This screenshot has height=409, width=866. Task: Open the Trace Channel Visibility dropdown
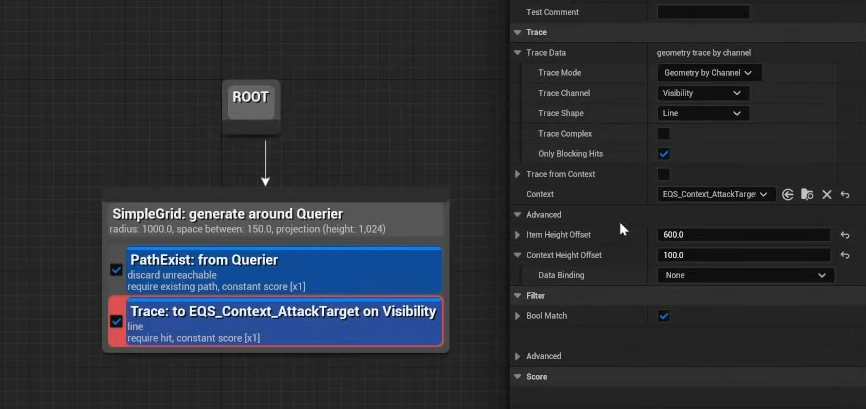point(702,93)
